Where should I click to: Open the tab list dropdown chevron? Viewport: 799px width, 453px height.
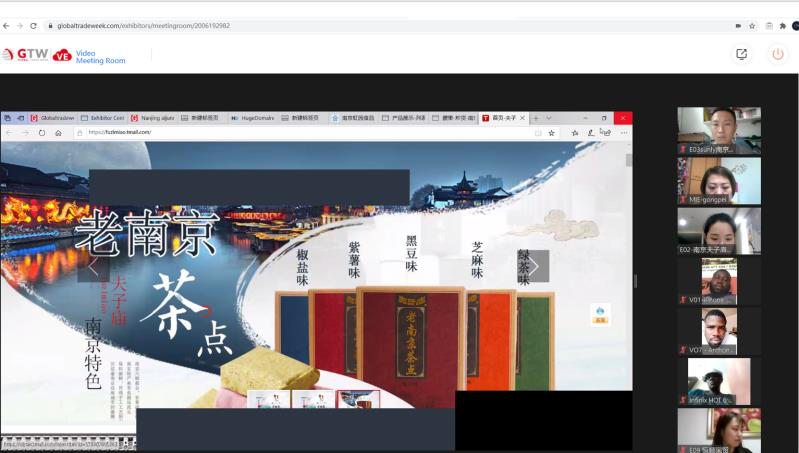coord(548,118)
